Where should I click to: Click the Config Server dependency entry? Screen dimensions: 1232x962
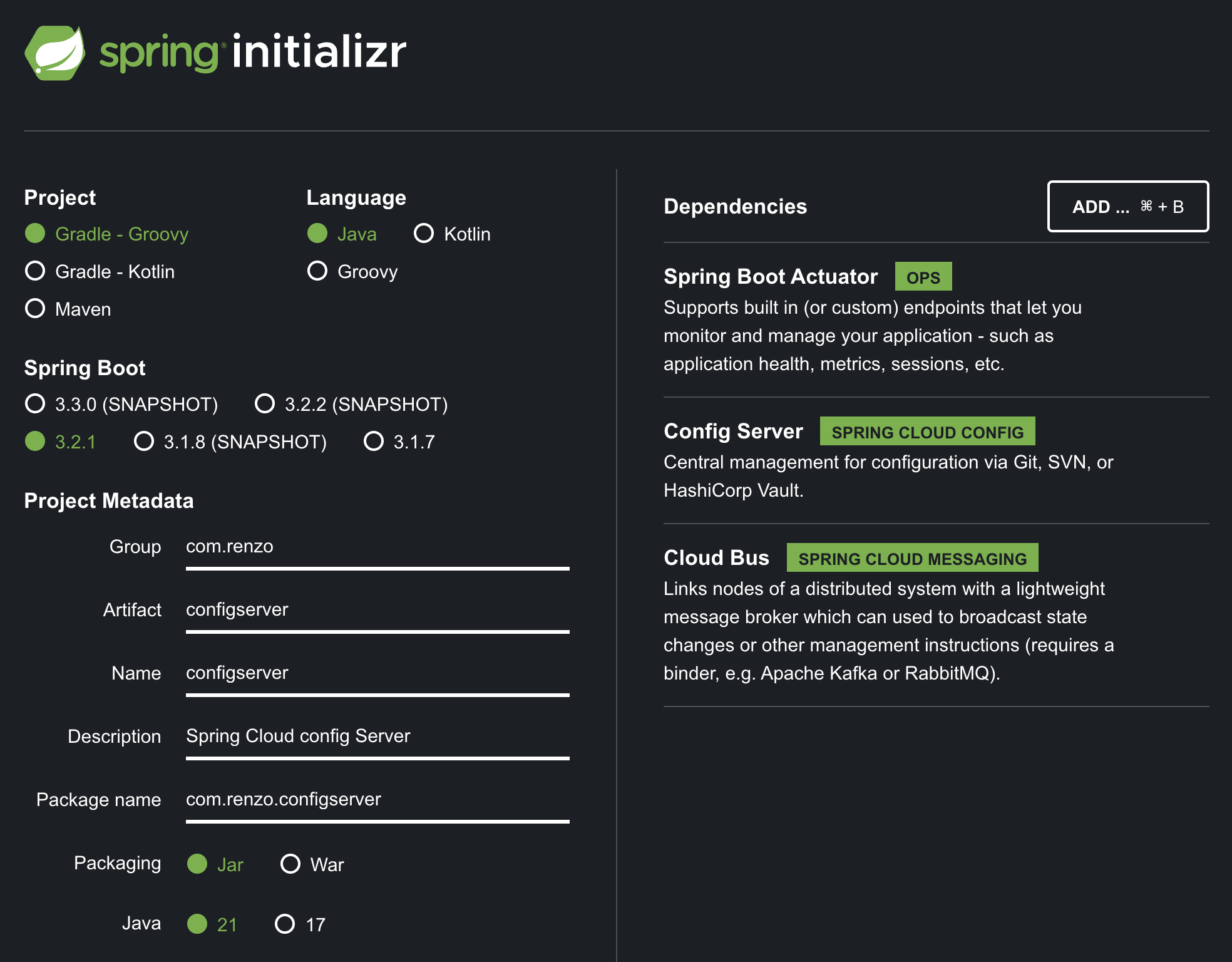coord(733,432)
